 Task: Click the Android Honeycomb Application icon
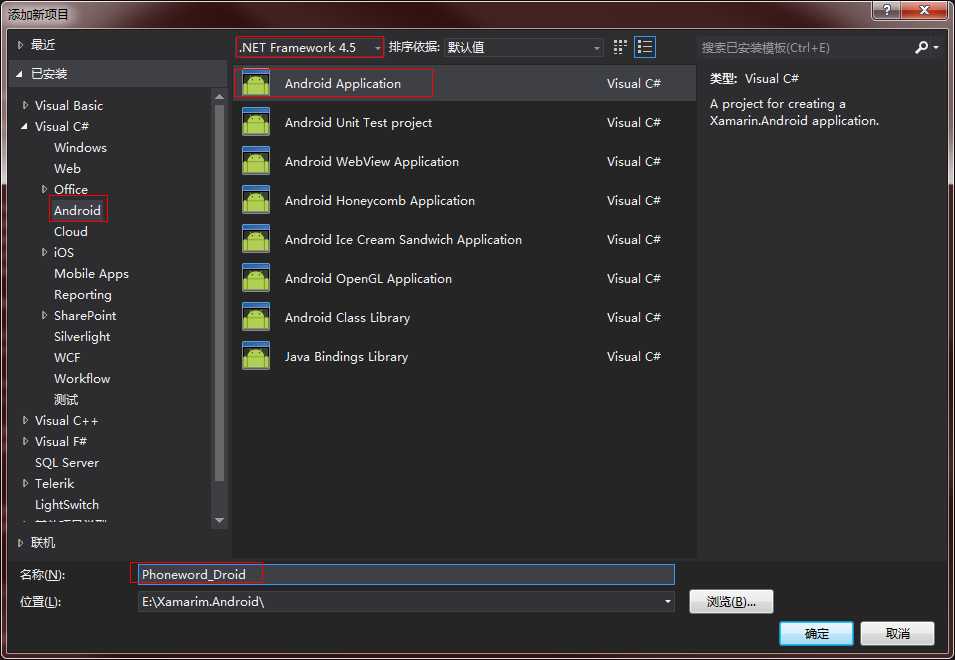pos(256,200)
